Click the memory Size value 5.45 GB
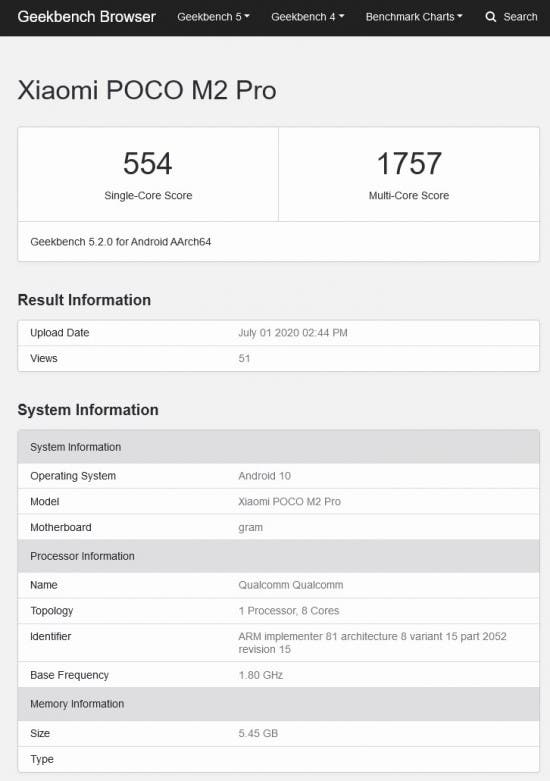 258,733
